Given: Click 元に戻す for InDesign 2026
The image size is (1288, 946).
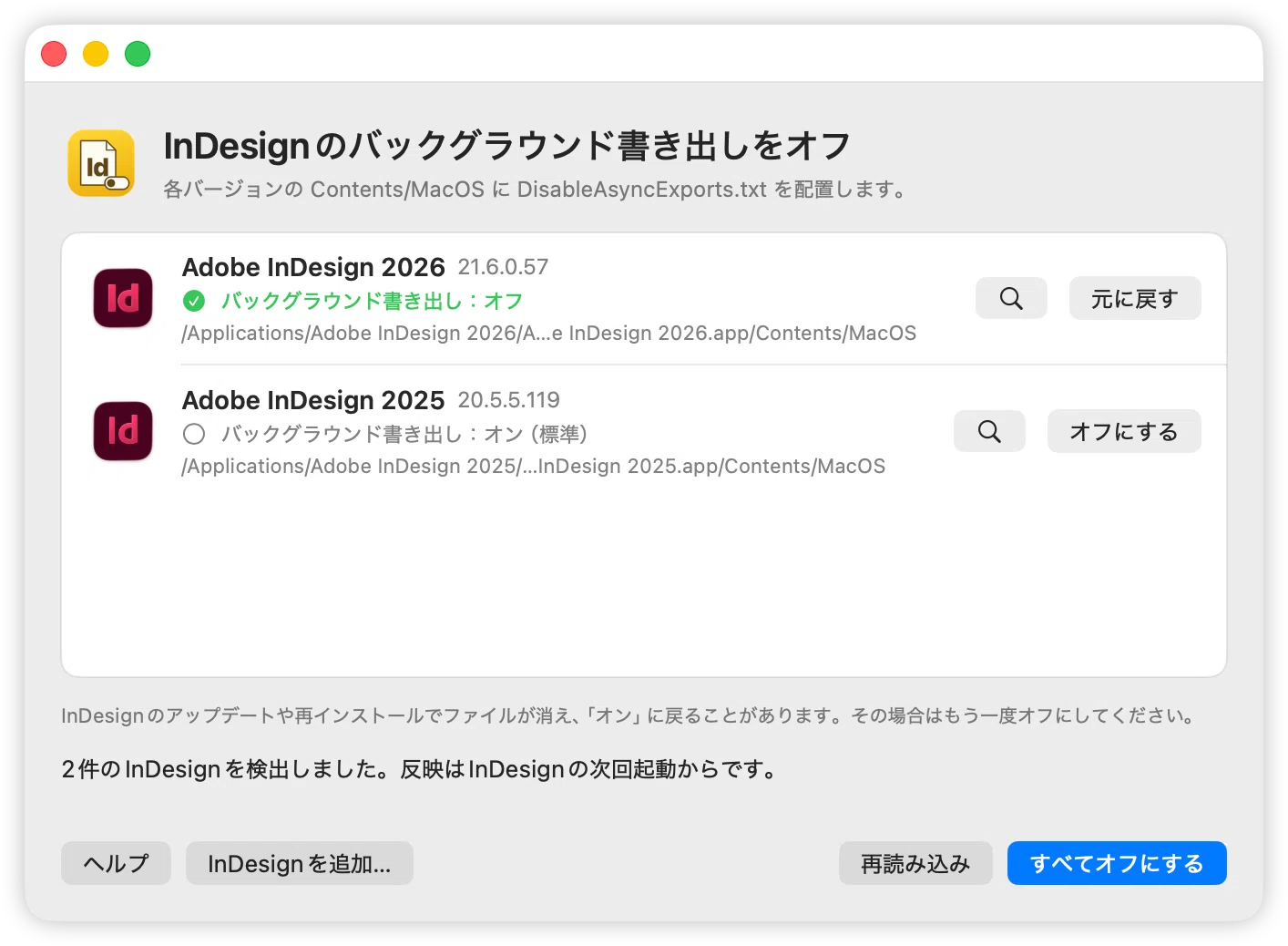Looking at the screenshot, I should (1135, 298).
